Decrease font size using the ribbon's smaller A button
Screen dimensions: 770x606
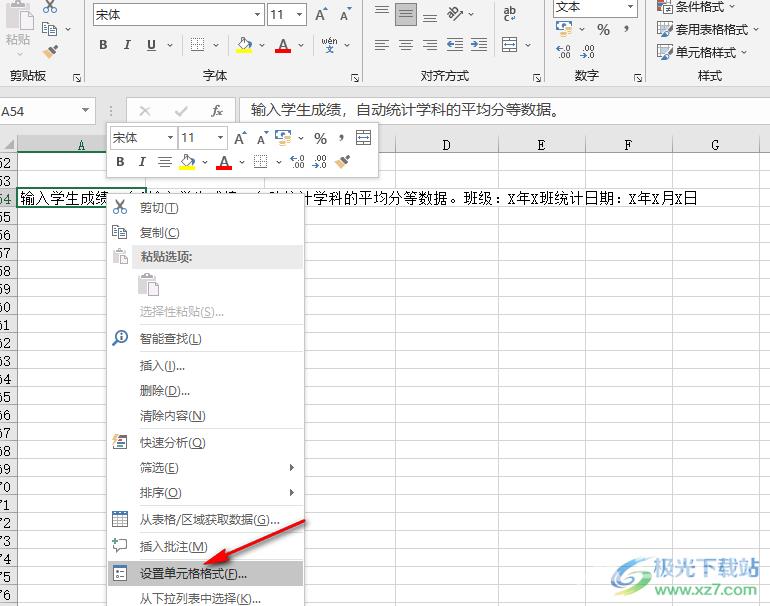pyautogui.click(x=346, y=14)
